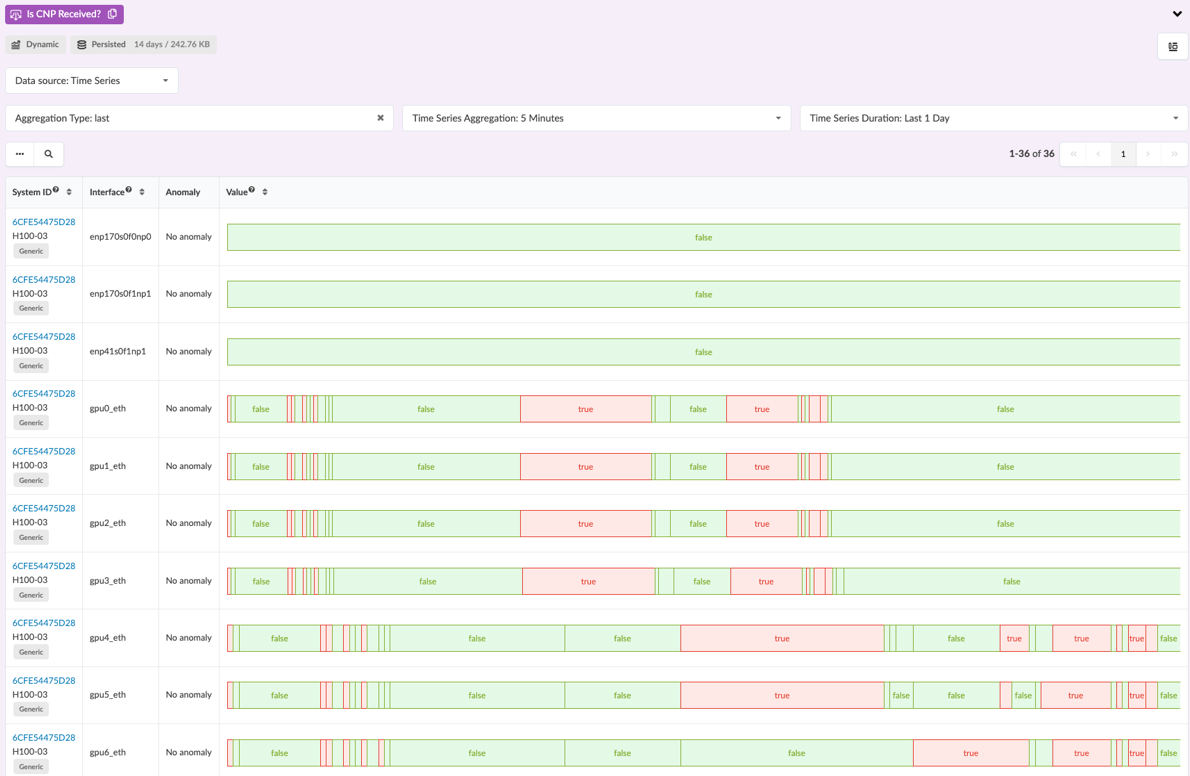Click the 1-36 of 36 results count

tap(1031, 153)
